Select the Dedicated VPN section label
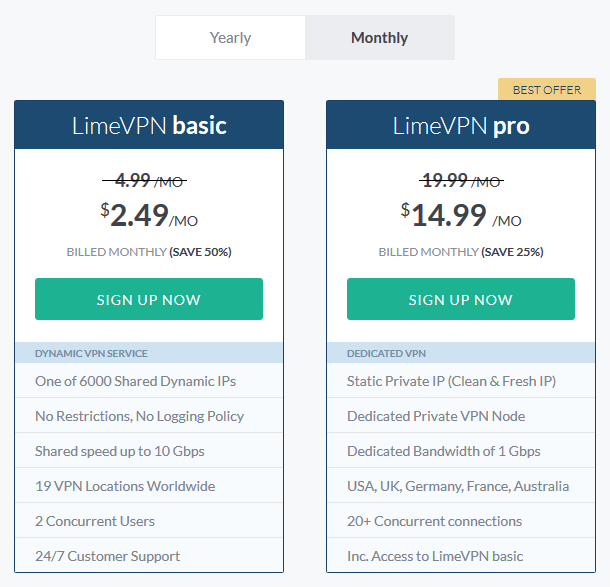Screen dimensions: 610x587 click(386, 353)
